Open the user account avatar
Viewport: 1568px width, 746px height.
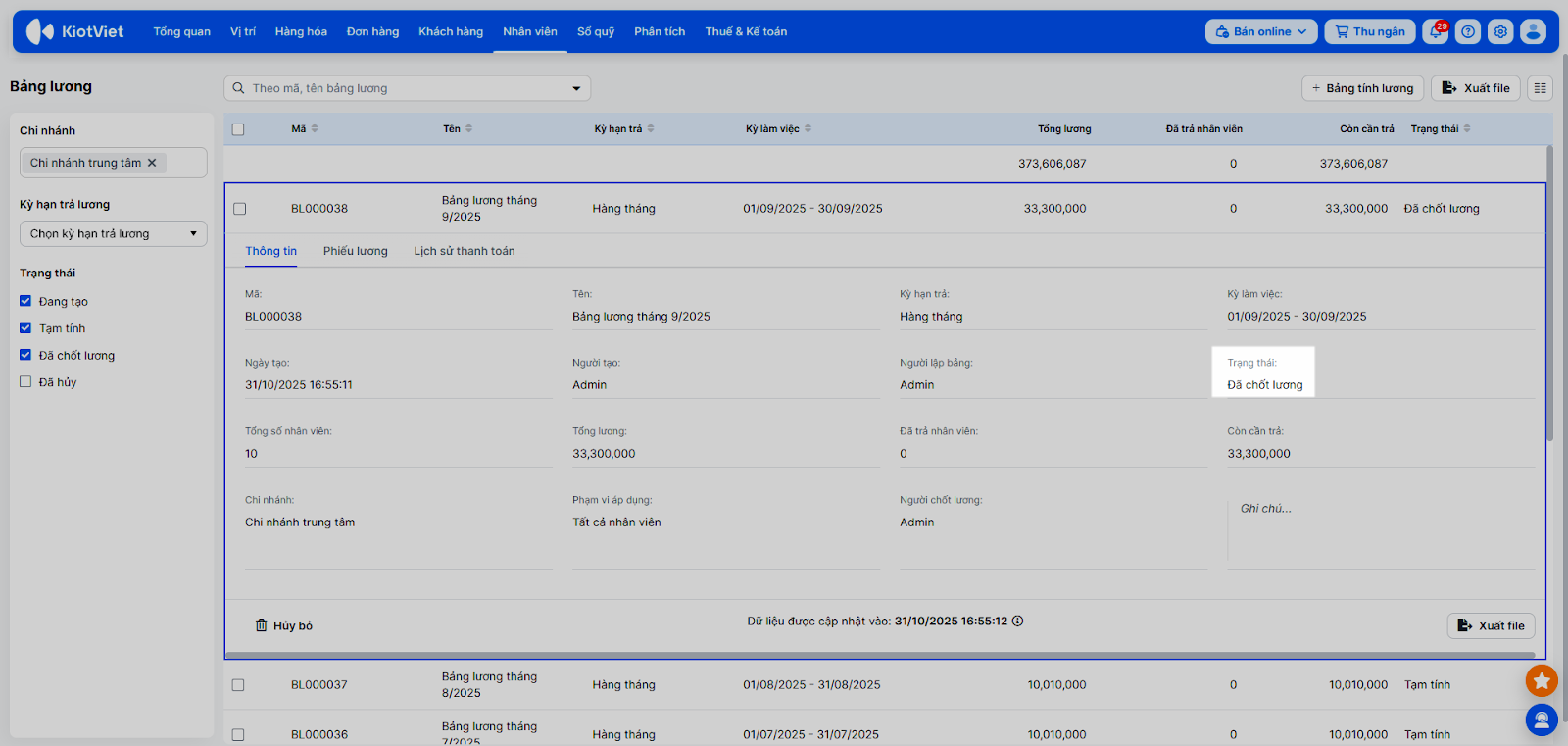pyautogui.click(x=1533, y=31)
